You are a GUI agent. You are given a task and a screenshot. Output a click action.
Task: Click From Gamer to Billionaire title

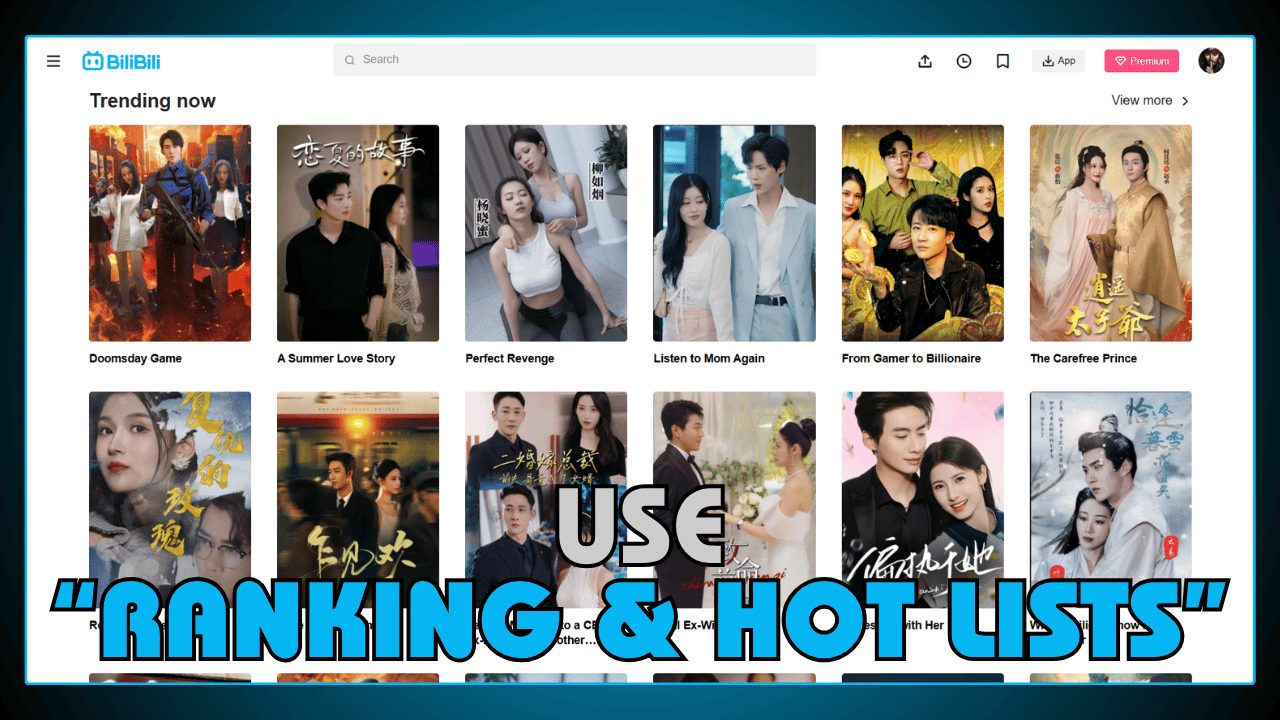(x=911, y=358)
